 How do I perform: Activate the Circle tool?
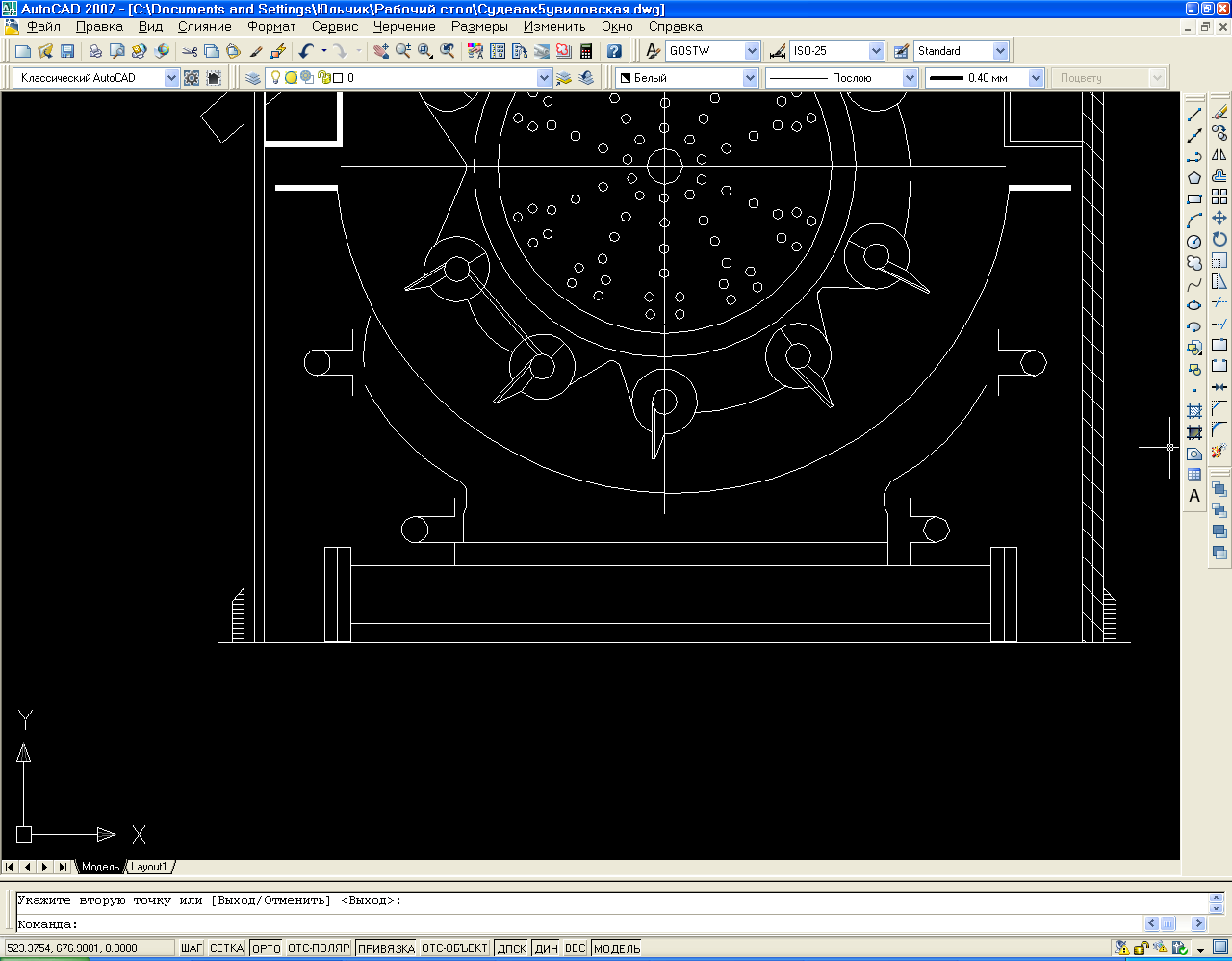[x=1194, y=242]
